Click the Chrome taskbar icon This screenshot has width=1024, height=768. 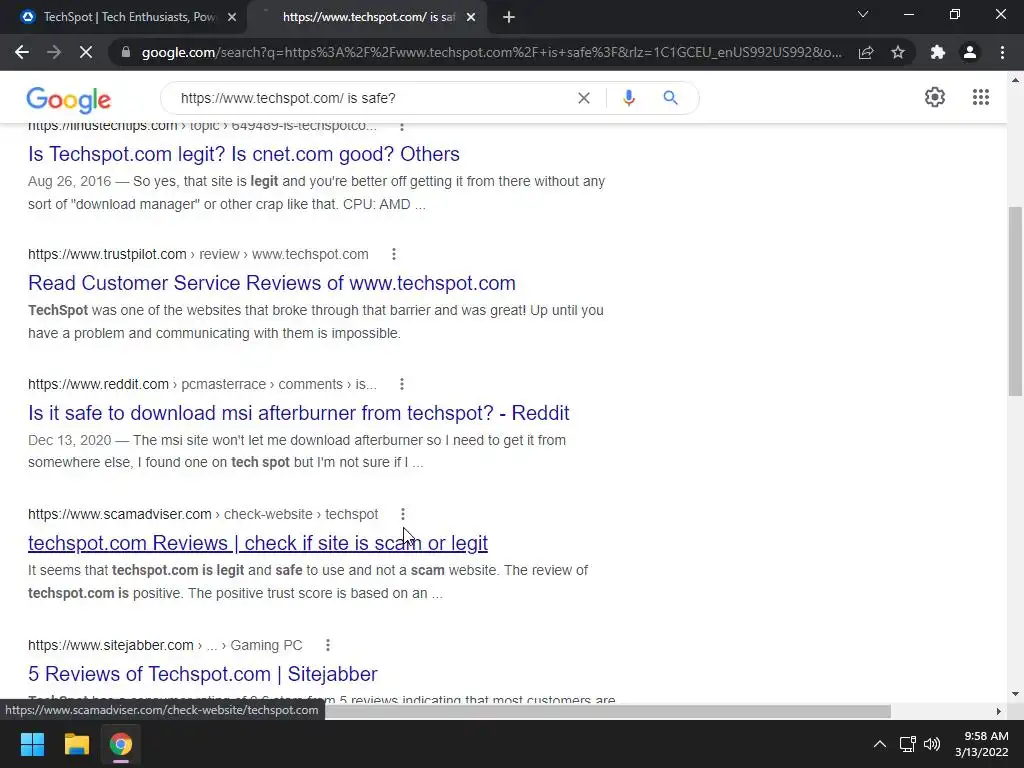point(121,744)
